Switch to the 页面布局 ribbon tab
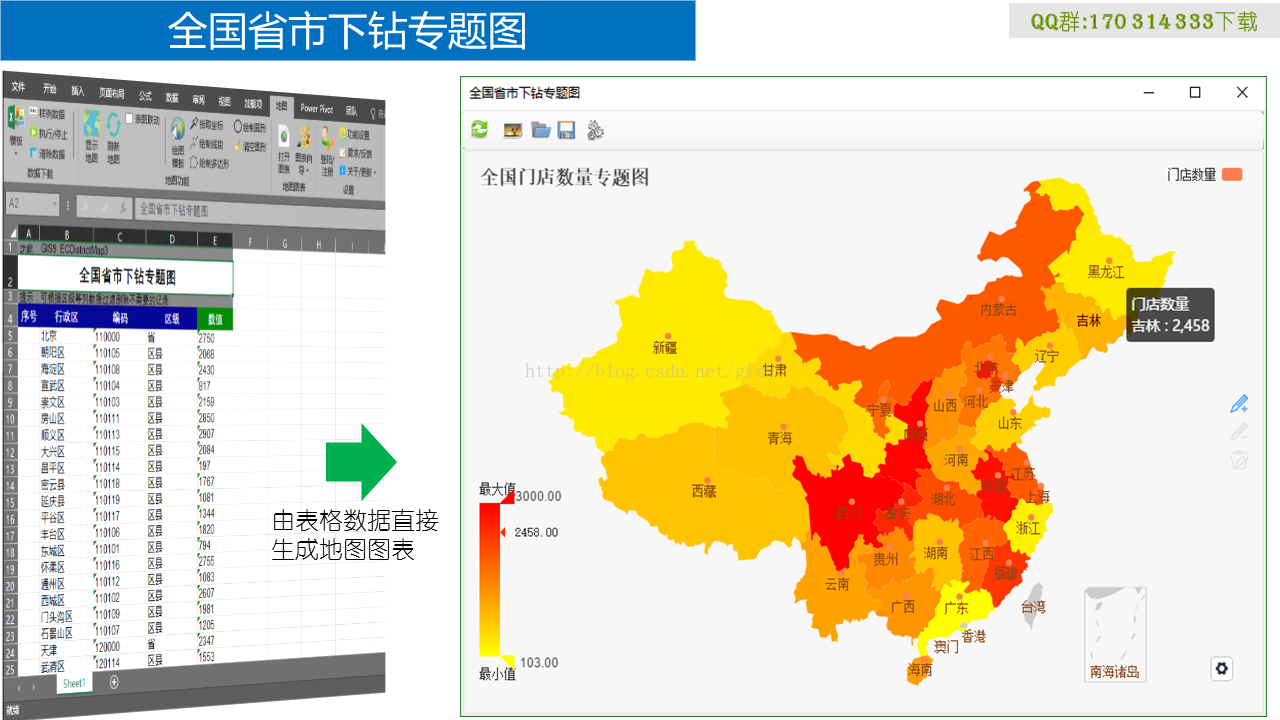Screen dimensions: 1280x720 pos(112,93)
